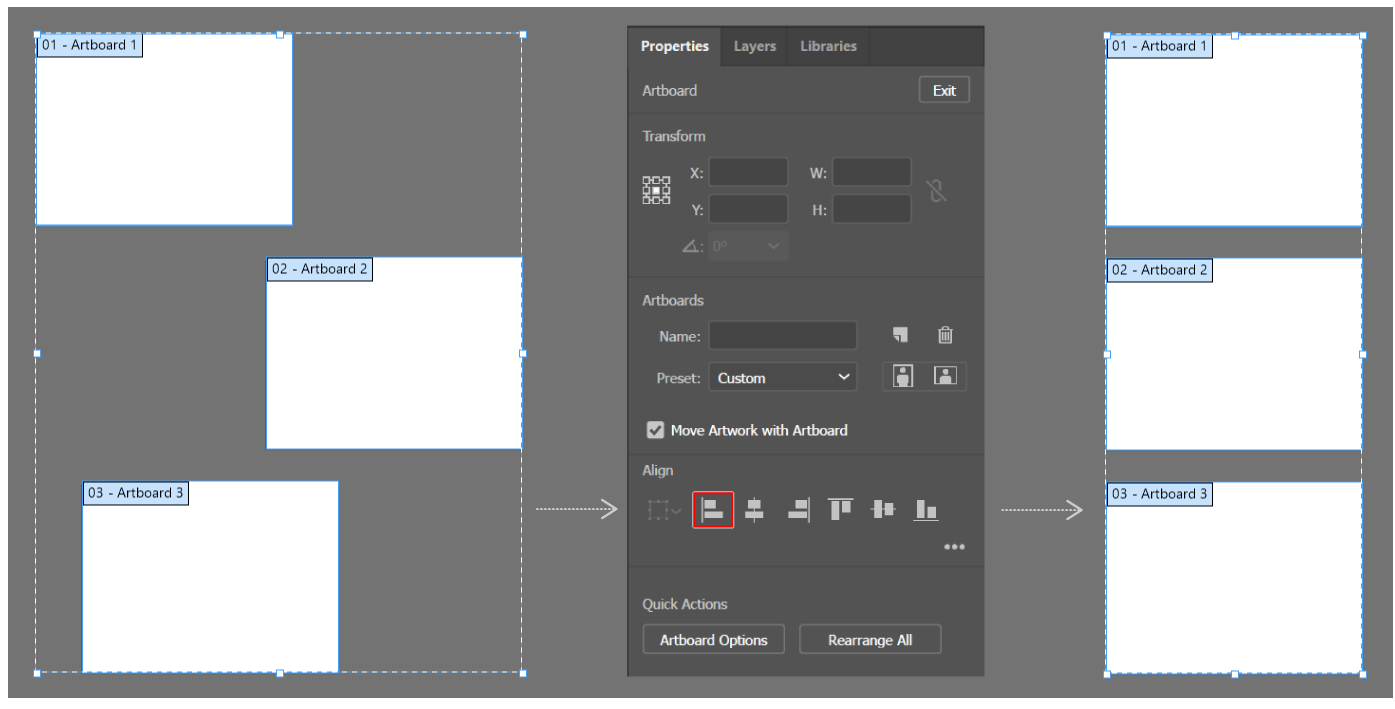Click the Artboard Options button
The width and height of the screenshot is (1395, 709).
coord(713,639)
